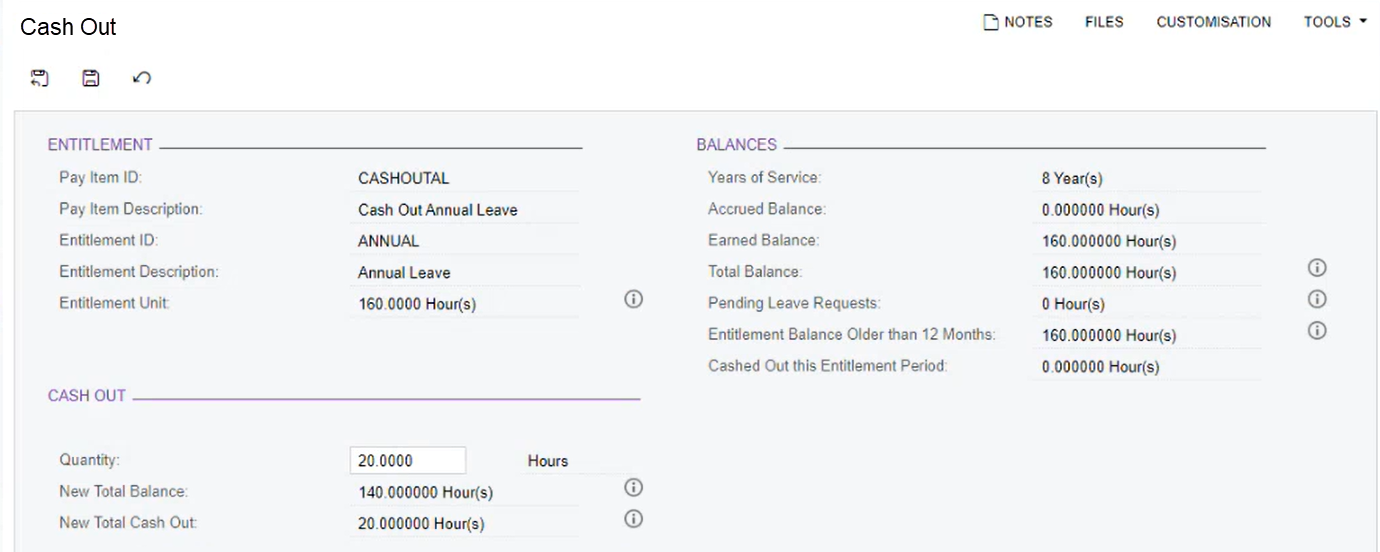Open the Notes panel
The image size is (1380, 552).
tap(1018, 22)
